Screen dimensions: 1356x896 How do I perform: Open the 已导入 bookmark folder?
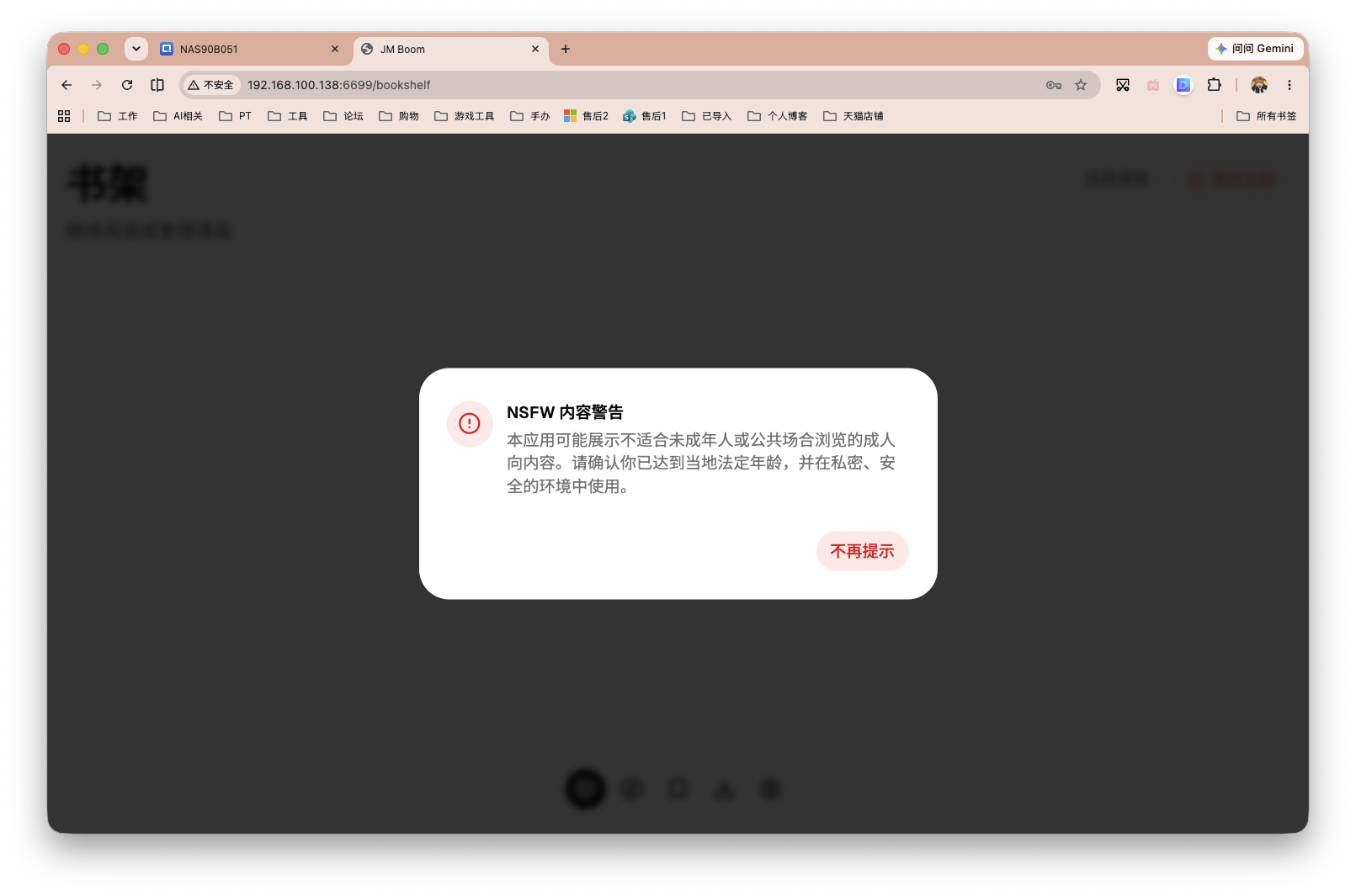pos(707,116)
